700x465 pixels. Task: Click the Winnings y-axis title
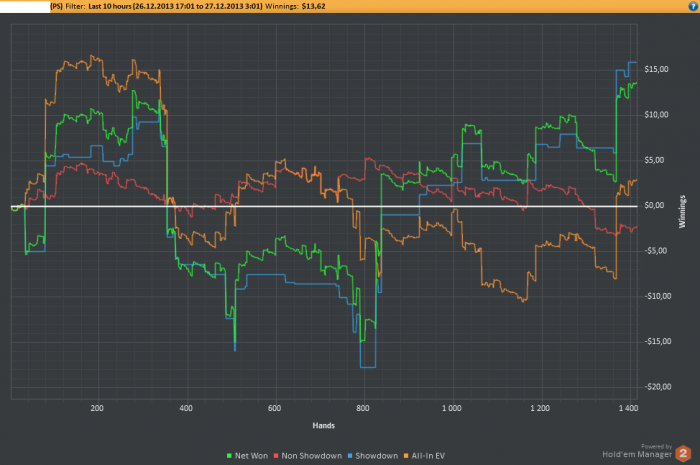point(682,212)
